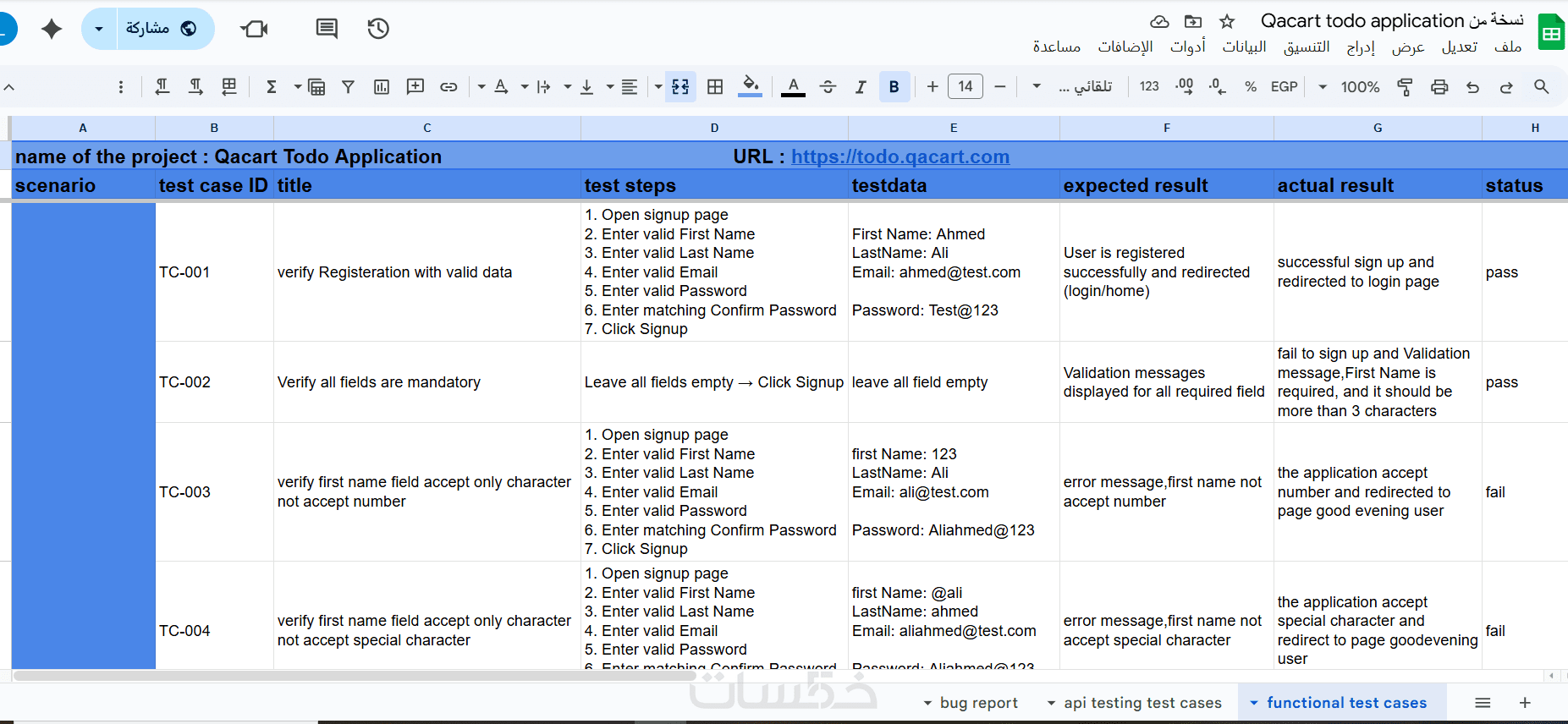
Task: Search the menus with magnifier icon
Action: point(1542,86)
